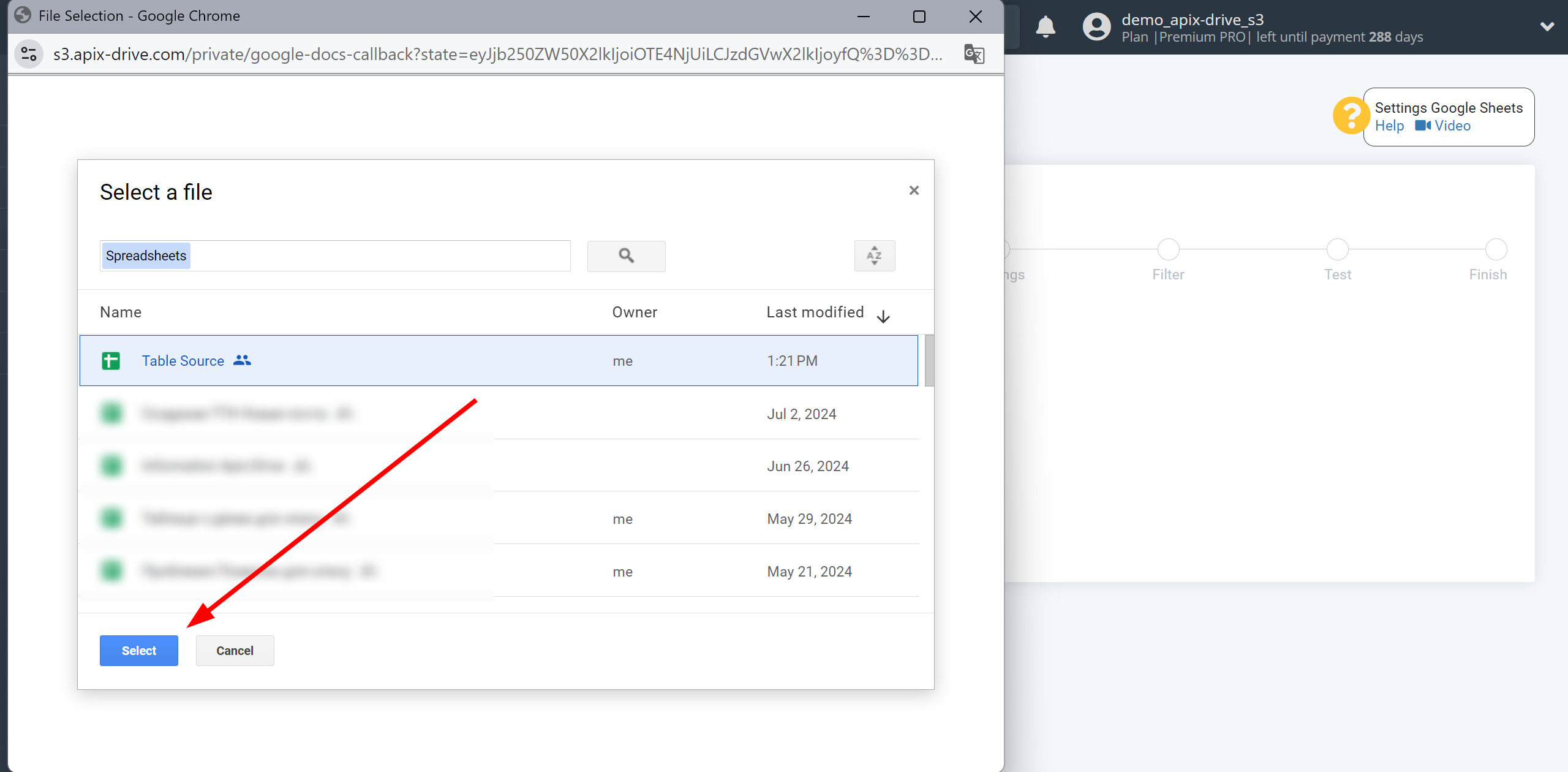The height and width of the screenshot is (772, 1568).
Task: Expand the Spreadsheets dropdown in search bar
Action: (x=145, y=255)
